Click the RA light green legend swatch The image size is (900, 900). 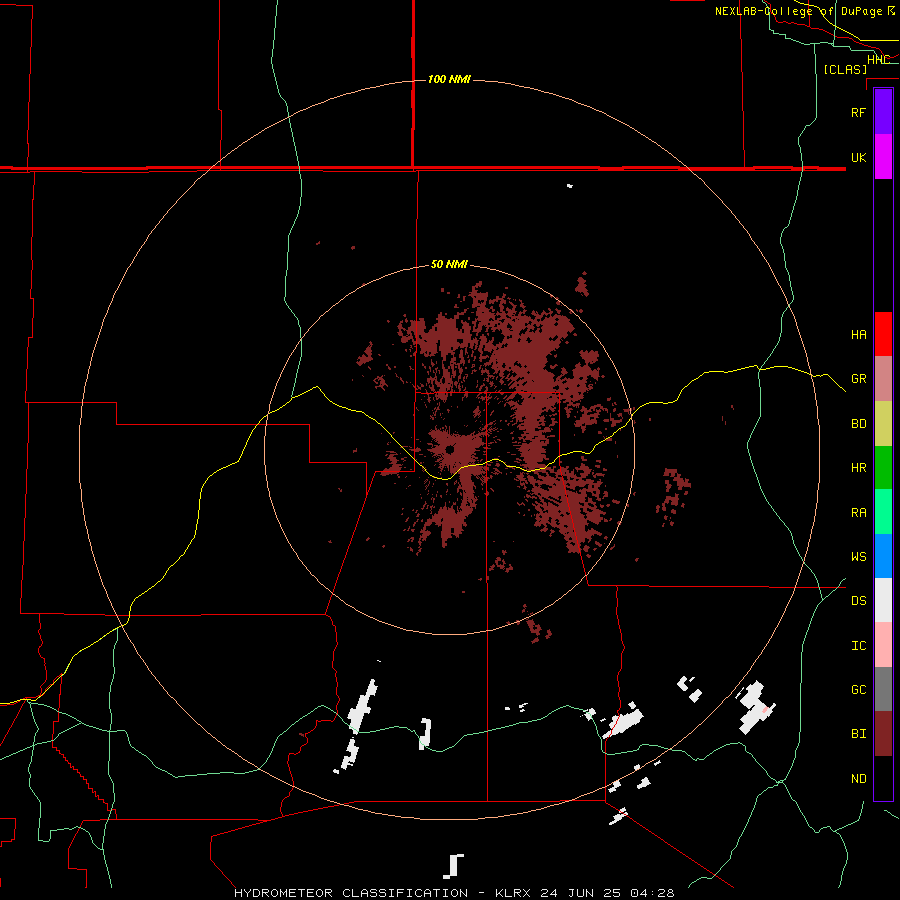883,512
